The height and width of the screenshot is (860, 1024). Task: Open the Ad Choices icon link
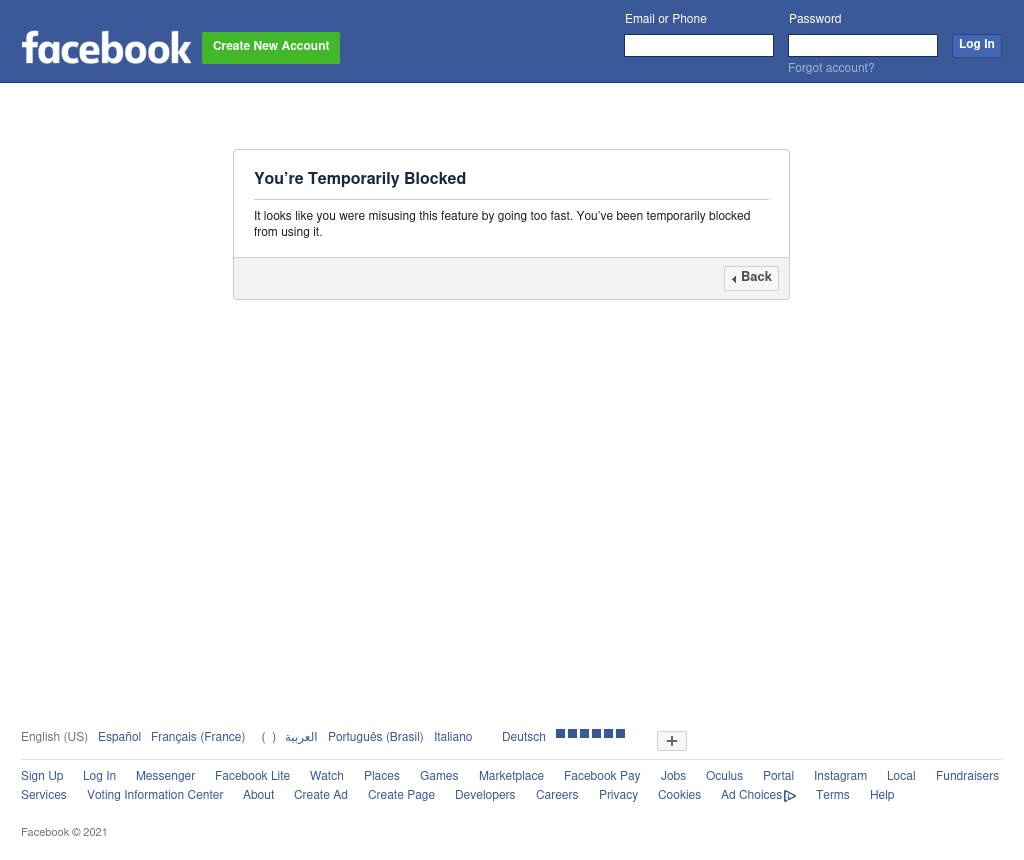[x=790, y=795]
